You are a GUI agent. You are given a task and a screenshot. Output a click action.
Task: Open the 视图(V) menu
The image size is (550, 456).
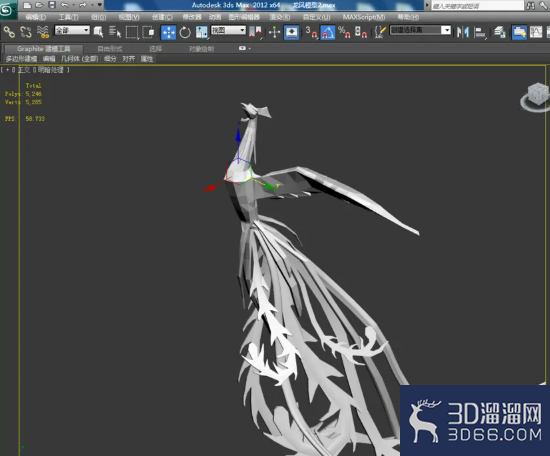(x=129, y=17)
